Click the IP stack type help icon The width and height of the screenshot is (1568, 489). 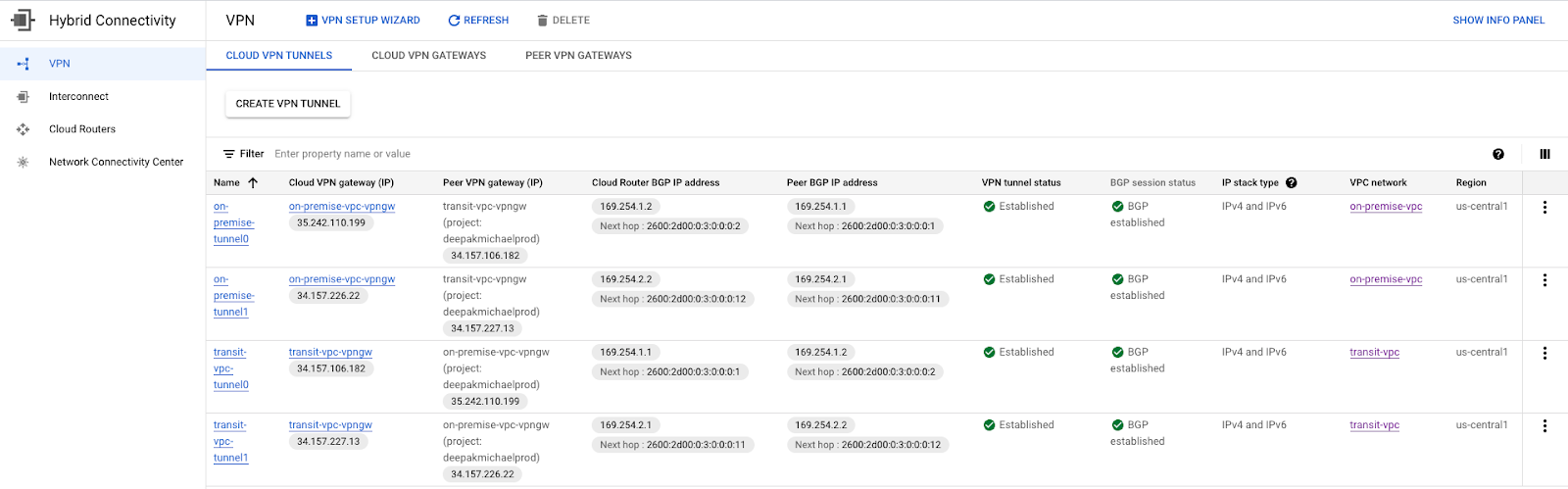click(1291, 182)
